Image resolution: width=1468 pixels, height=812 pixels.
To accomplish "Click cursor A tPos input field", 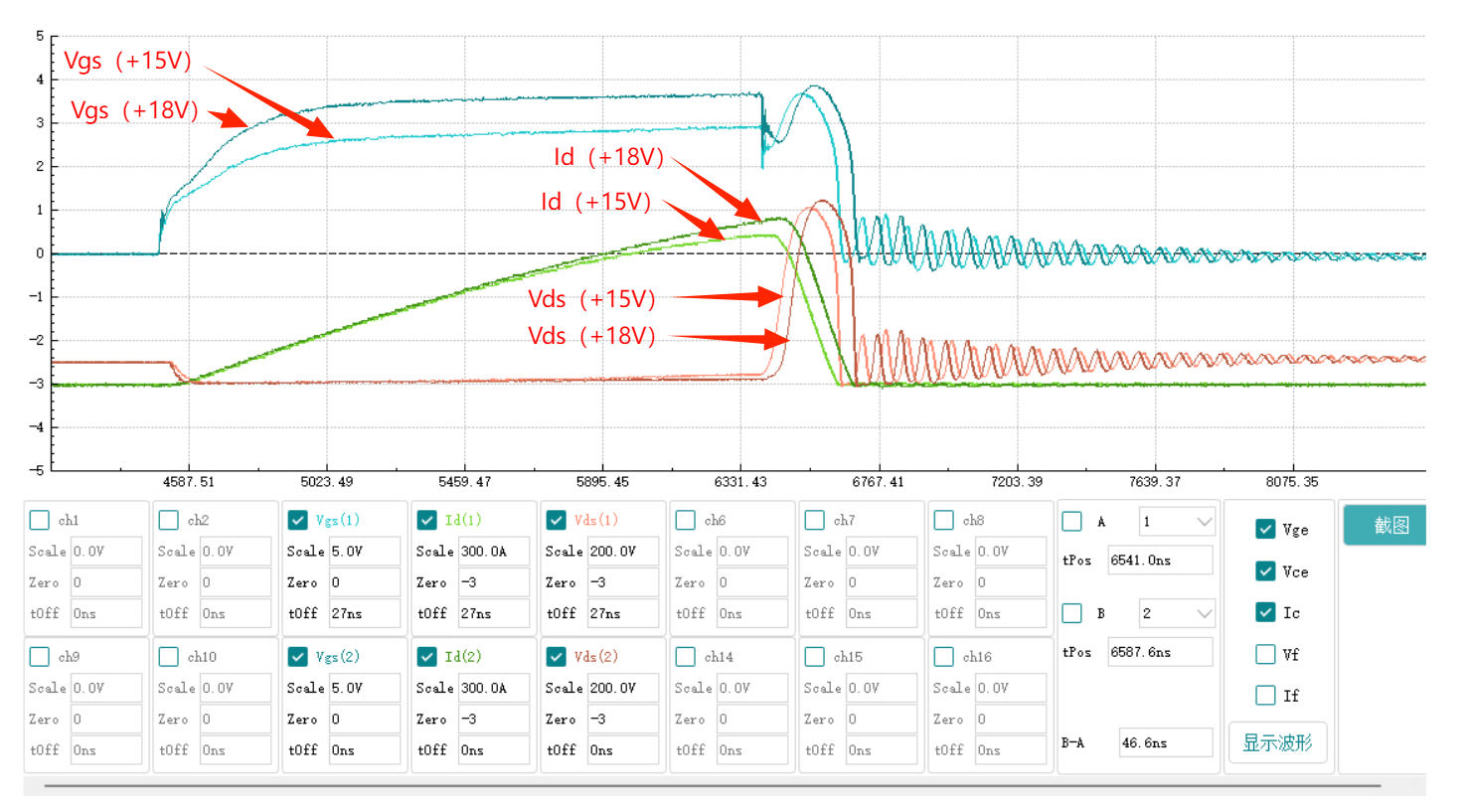I will click(x=1159, y=561).
